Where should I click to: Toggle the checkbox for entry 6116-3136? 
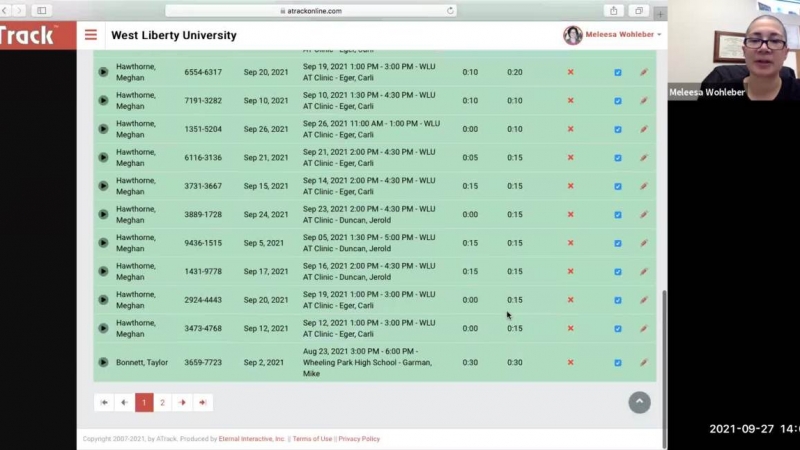[x=618, y=158]
